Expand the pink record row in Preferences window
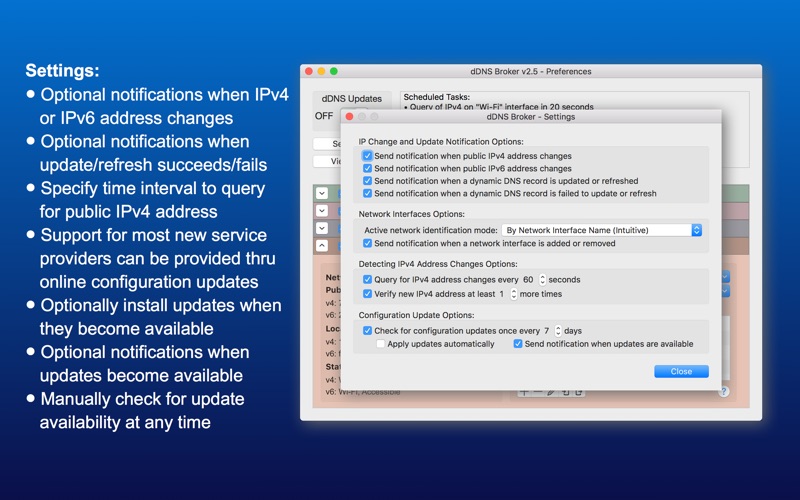Screen dimensions: 800x500 tap(322, 211)
